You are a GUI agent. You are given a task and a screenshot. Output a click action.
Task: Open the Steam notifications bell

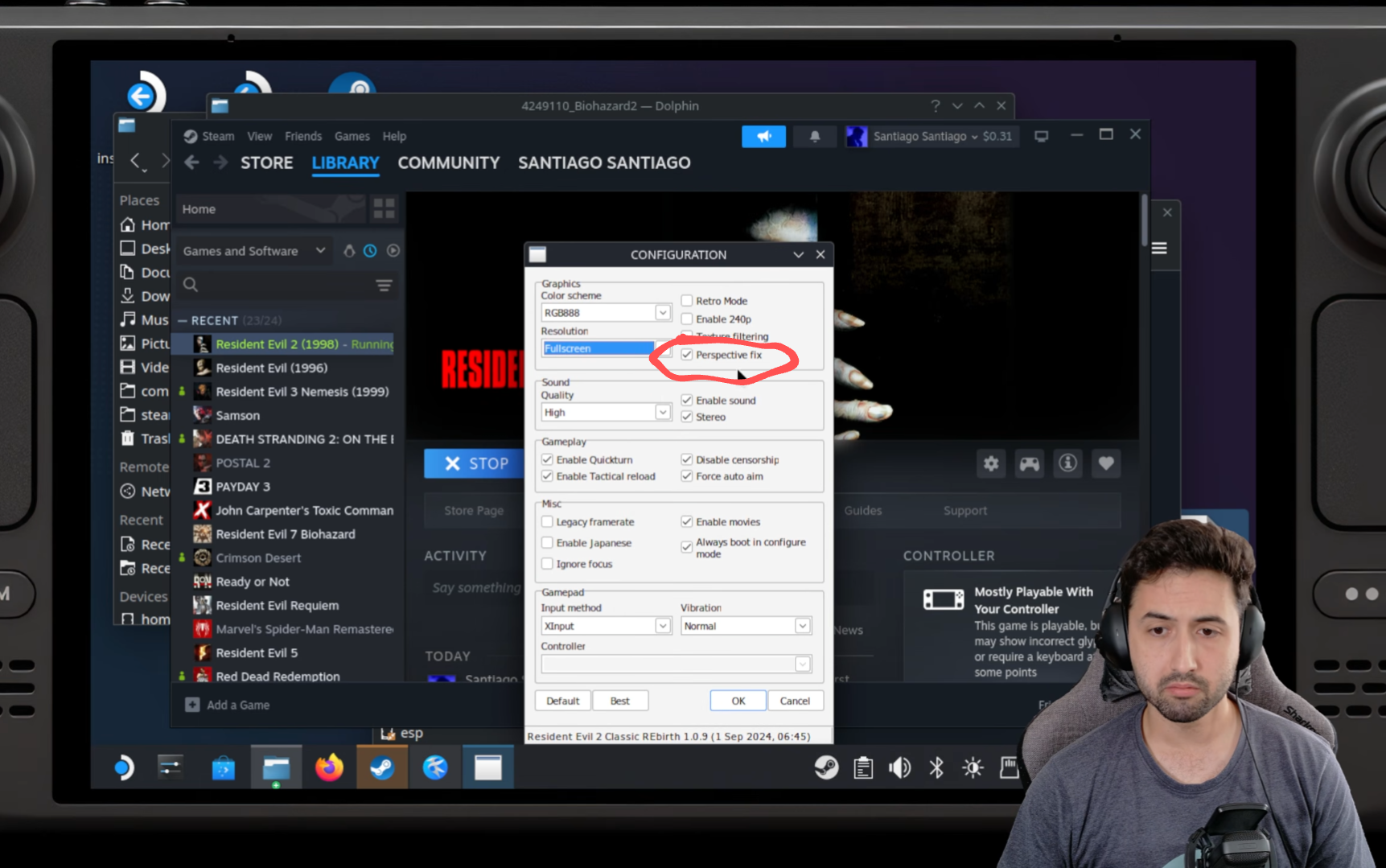click(815, 137)
